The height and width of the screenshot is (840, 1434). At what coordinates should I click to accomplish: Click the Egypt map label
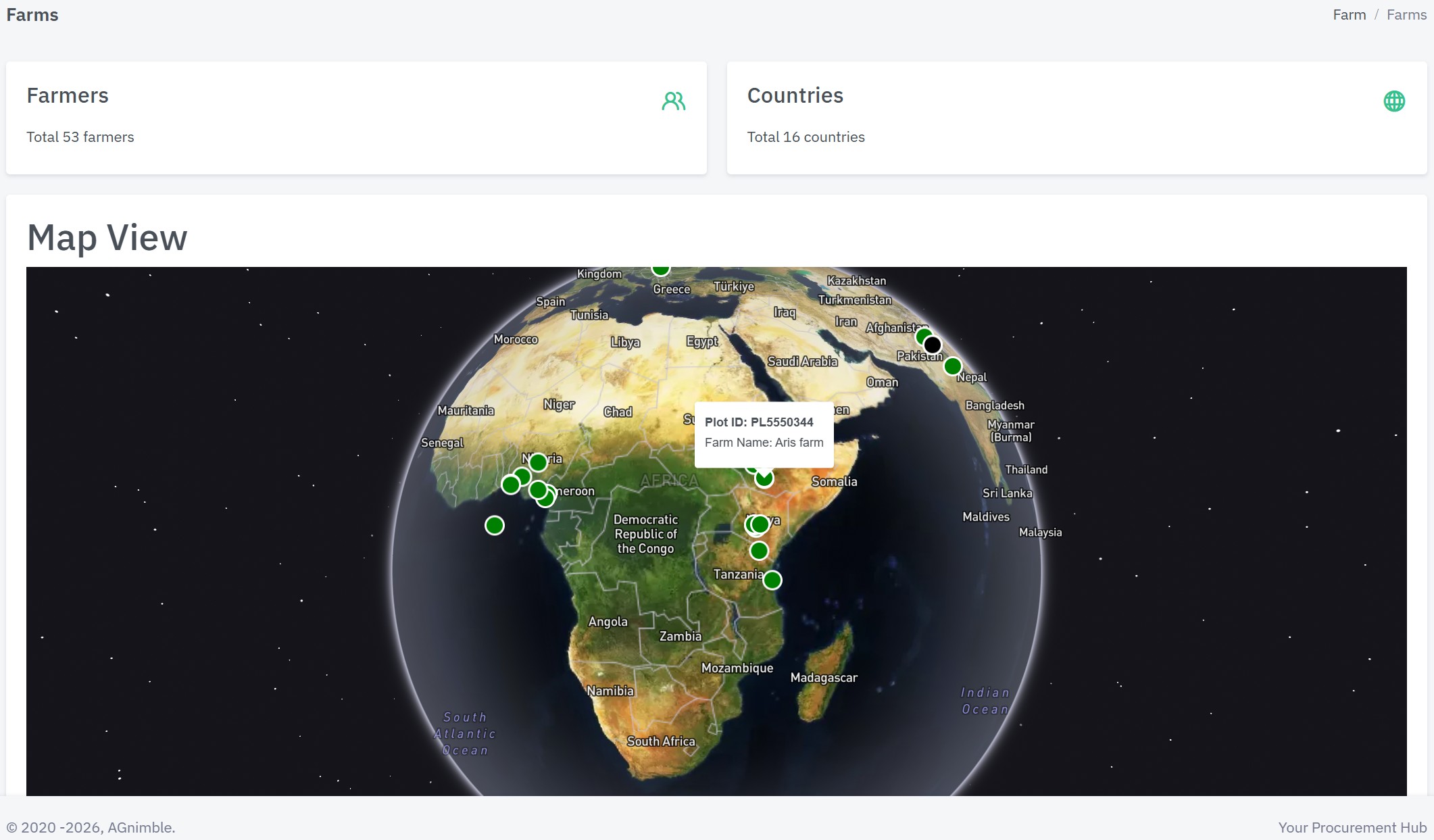[702, 342]
